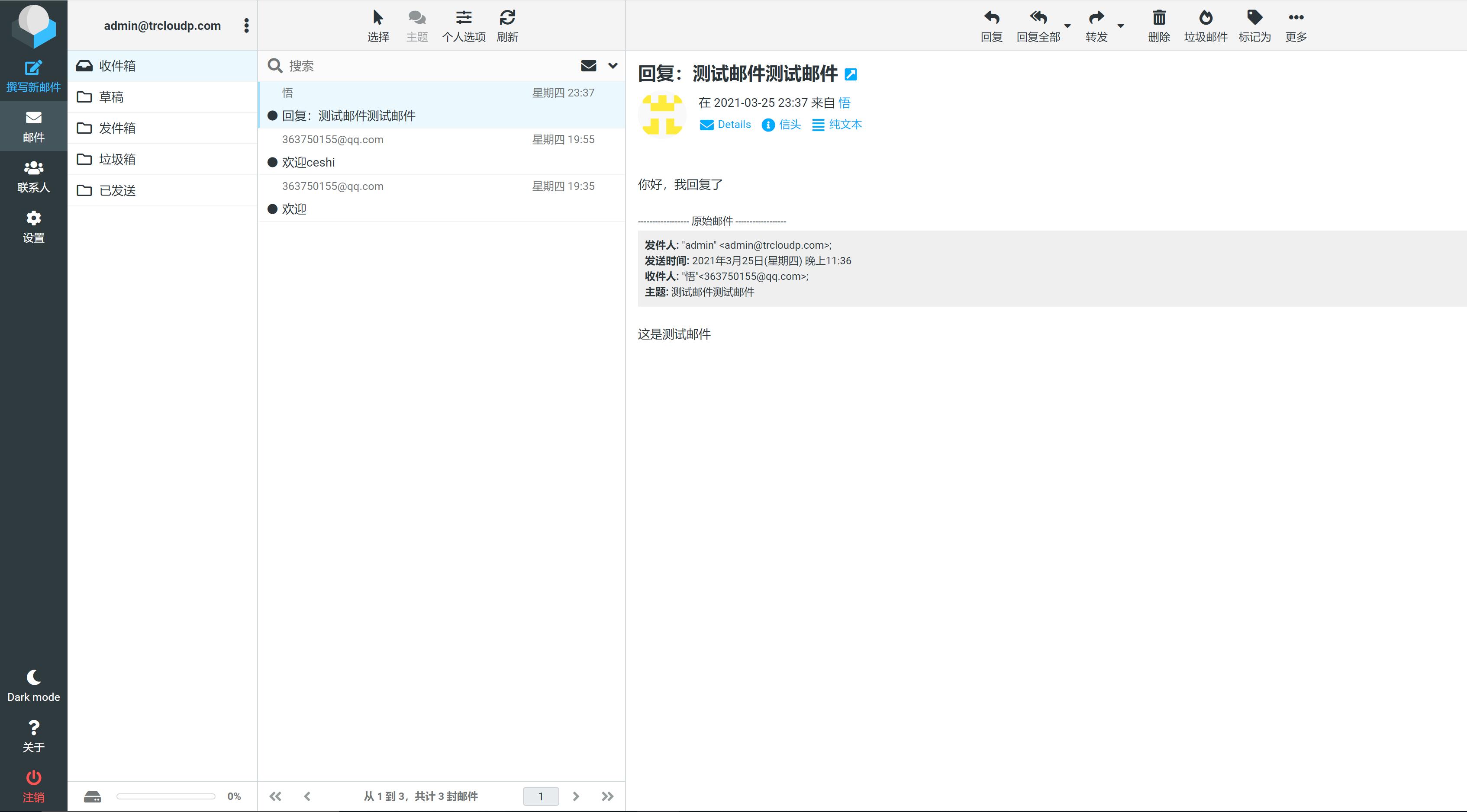The width and height of the screenshot is (1467, 812).
Task: Open Forward options dropdown arrow
Action: tap(1121, 26)
